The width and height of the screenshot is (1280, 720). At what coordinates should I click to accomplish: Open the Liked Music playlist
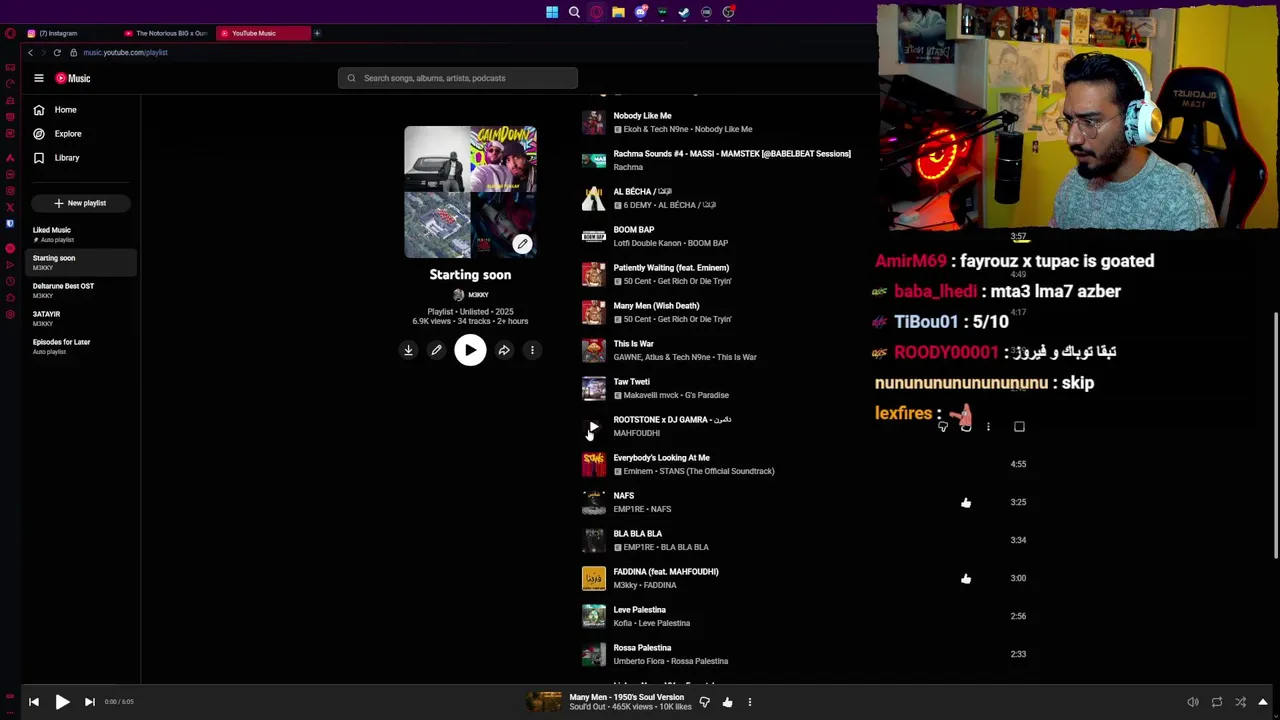pyautogui.click(x=82, y=234)
